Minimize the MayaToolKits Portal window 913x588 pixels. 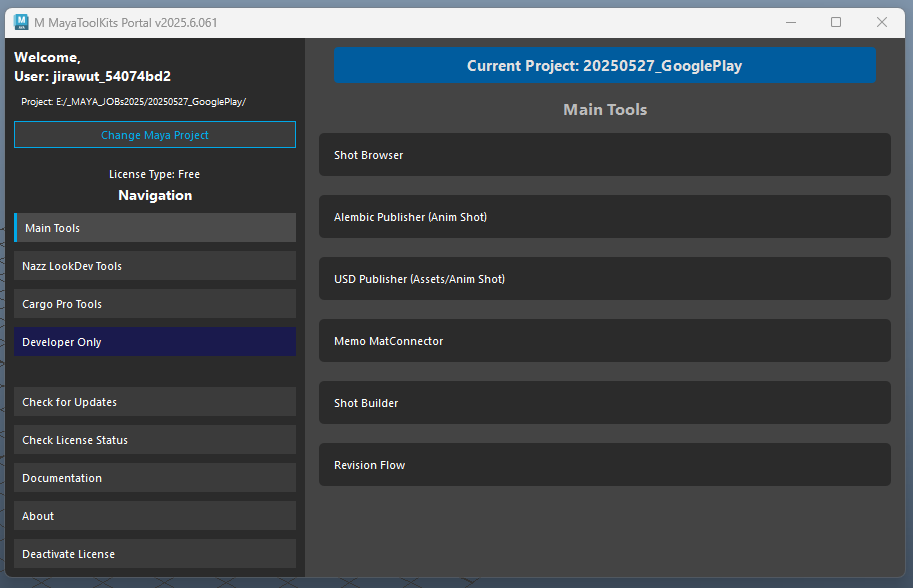coord(790,21)
